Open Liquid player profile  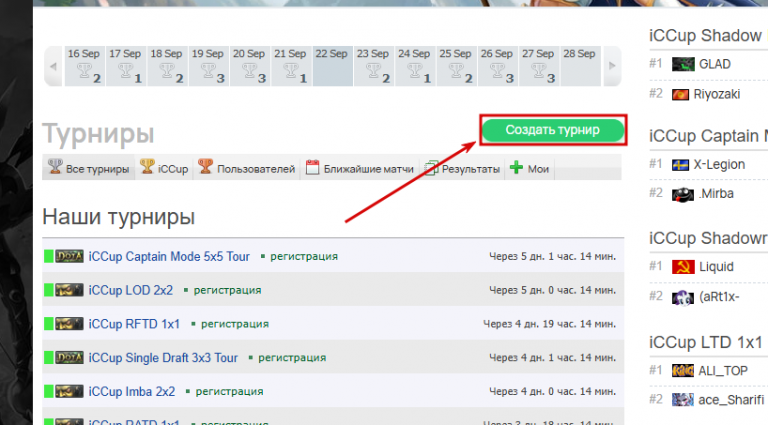pos(716,267)
